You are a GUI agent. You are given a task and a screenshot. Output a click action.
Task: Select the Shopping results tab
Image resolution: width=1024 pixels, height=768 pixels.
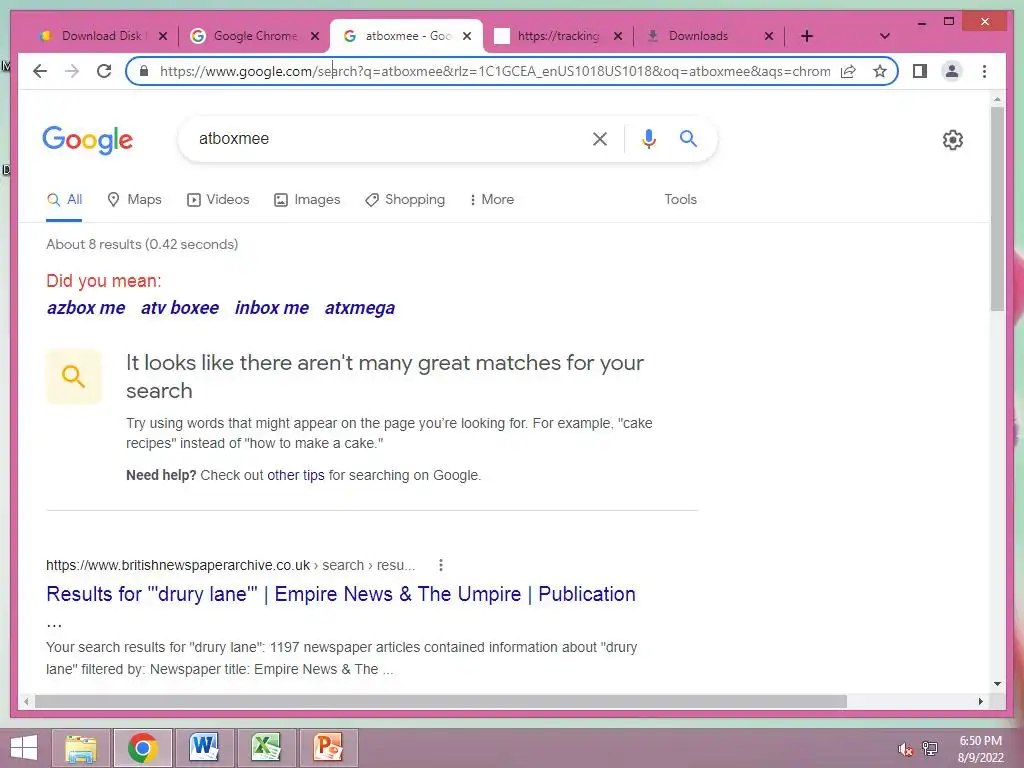[405, 199]
